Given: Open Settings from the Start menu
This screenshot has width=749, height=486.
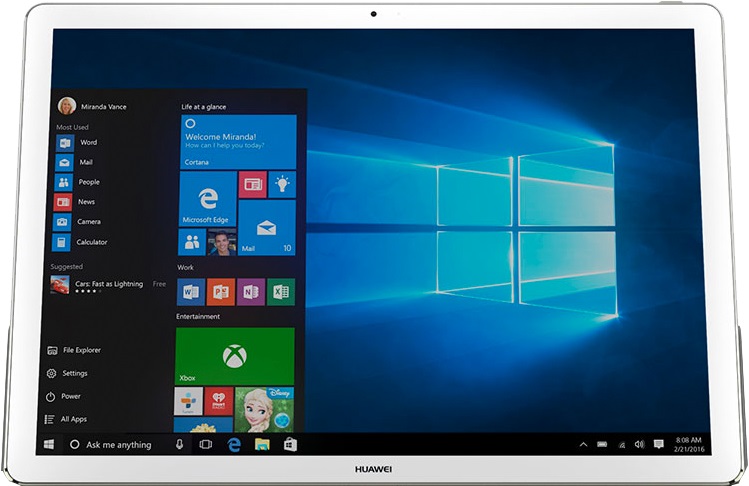Looking at the screenshot, I should tap(74, 373).
